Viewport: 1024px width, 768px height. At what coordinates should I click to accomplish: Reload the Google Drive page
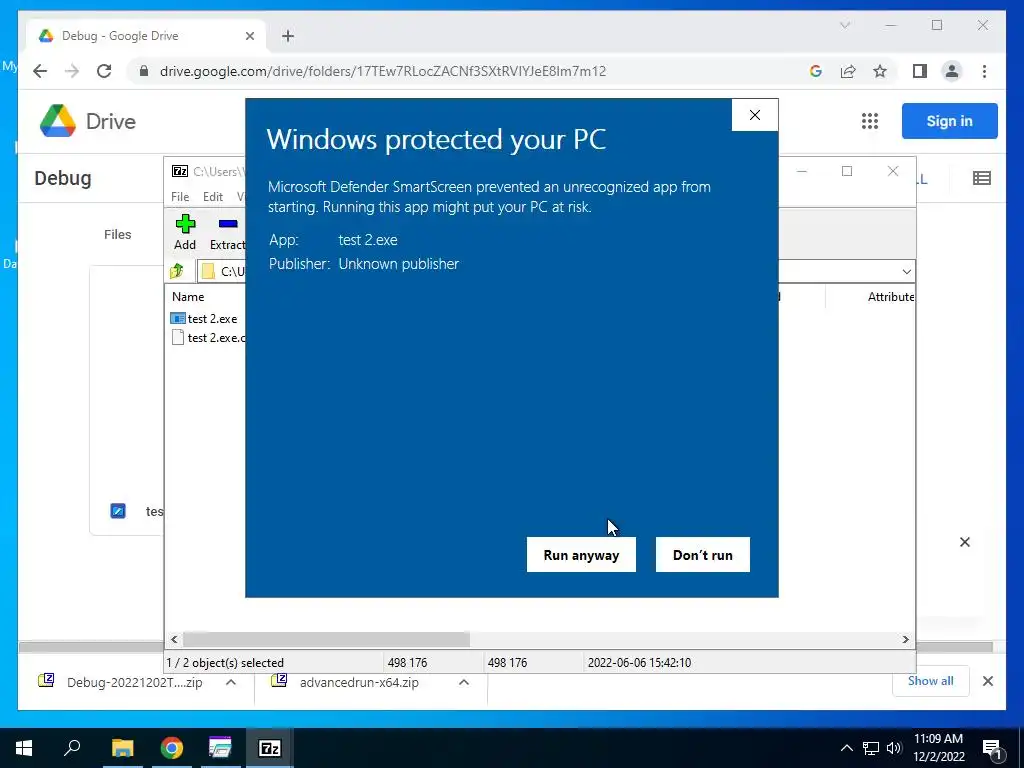point(104,71)
